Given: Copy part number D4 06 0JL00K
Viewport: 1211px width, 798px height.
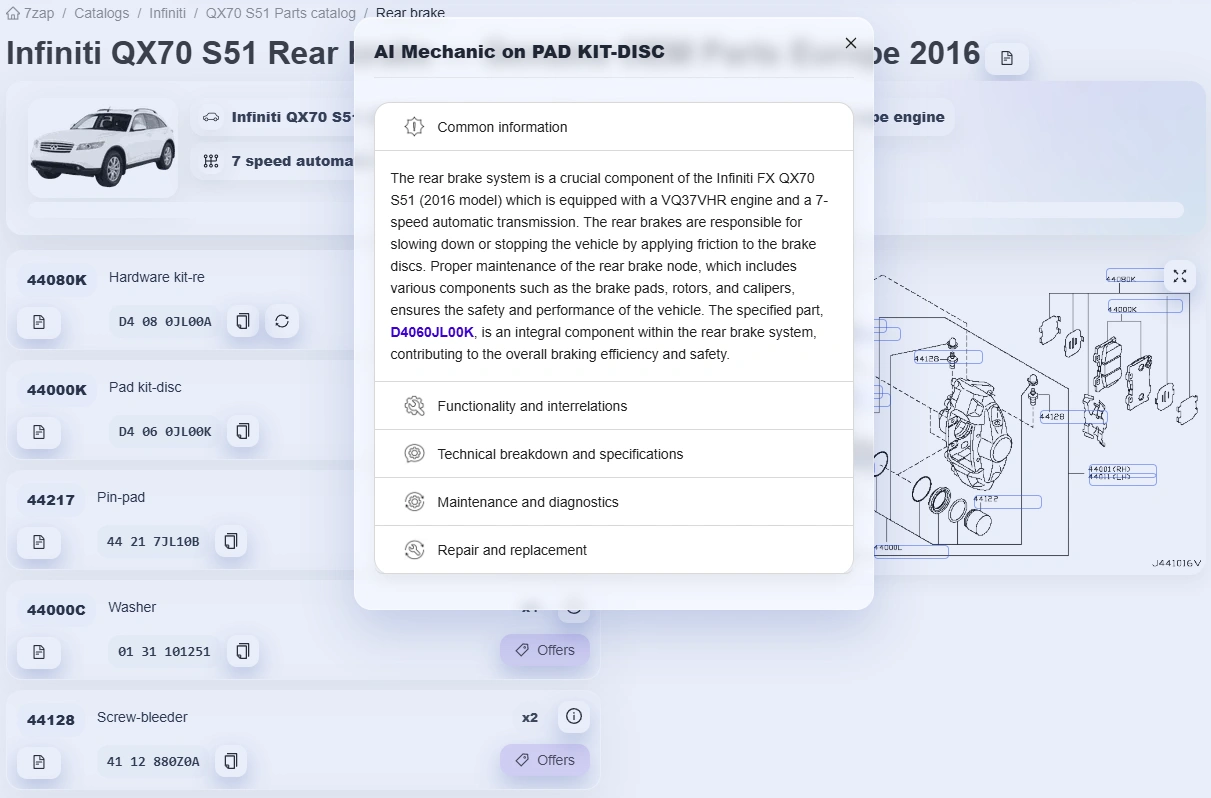Looking at the screenshot, I should pyautogui.click(x=243, y=431).
